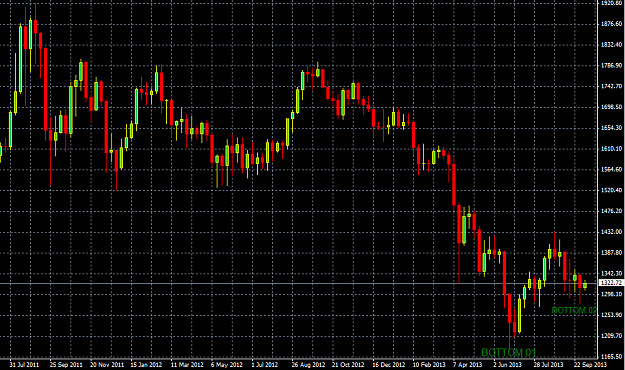The image size is (625, 370).
Task: Click the 1920.80 price scale value
Action: (x=611, y=3)
